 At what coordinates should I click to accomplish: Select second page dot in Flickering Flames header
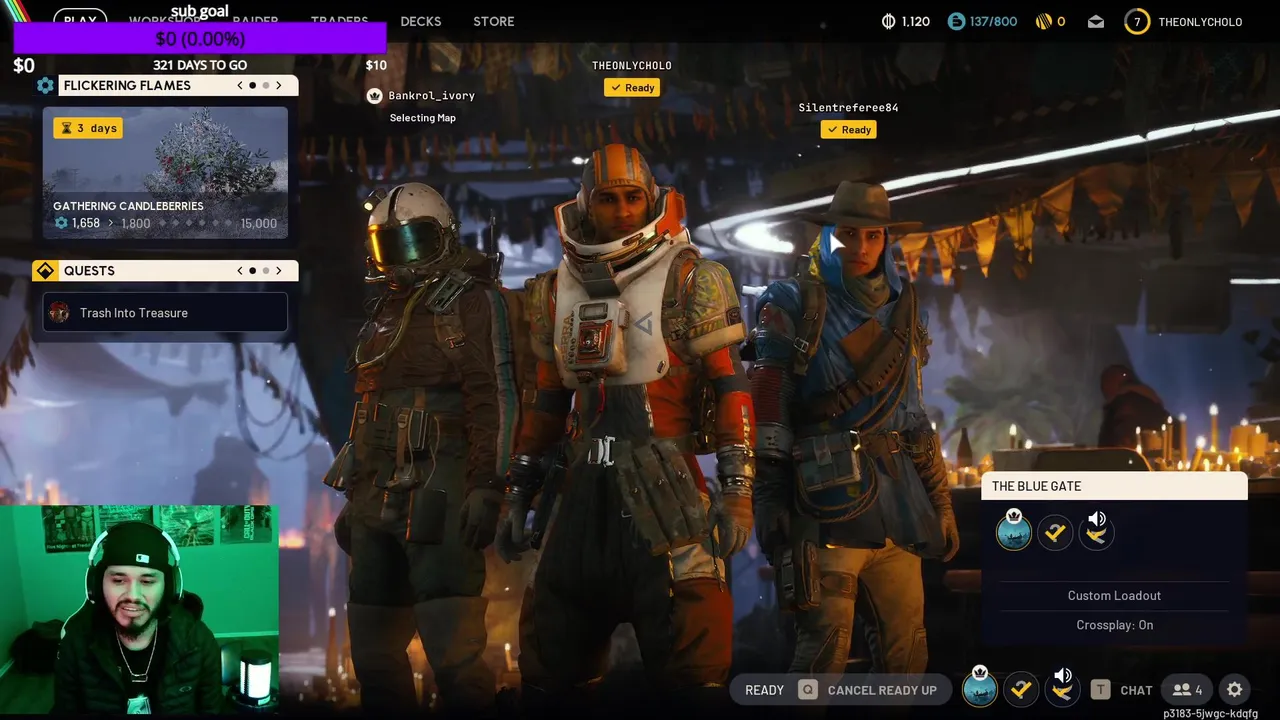click(265, 86)
